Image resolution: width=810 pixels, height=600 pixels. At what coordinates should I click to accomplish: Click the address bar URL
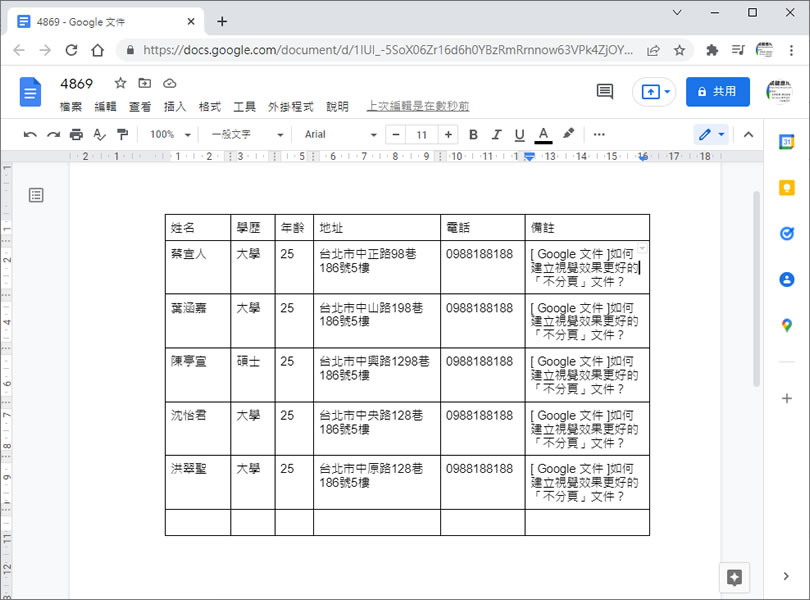point(387,50)
